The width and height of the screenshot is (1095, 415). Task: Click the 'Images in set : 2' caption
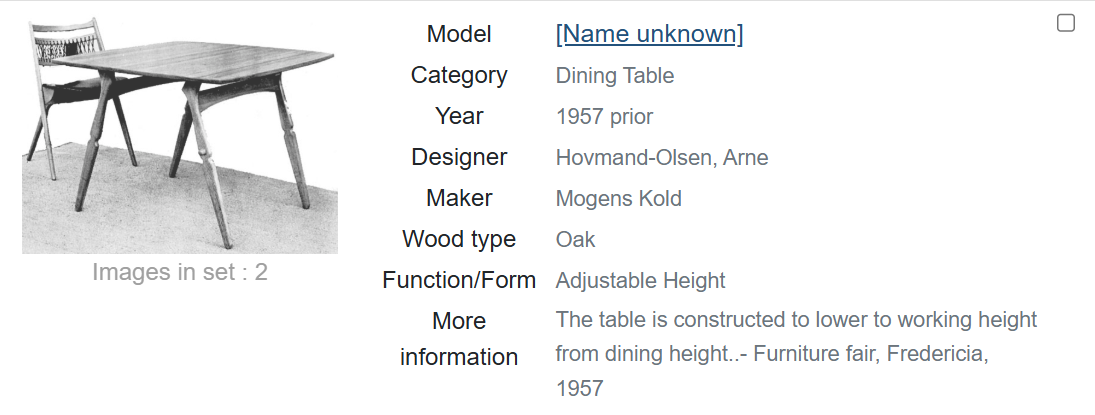180,272
